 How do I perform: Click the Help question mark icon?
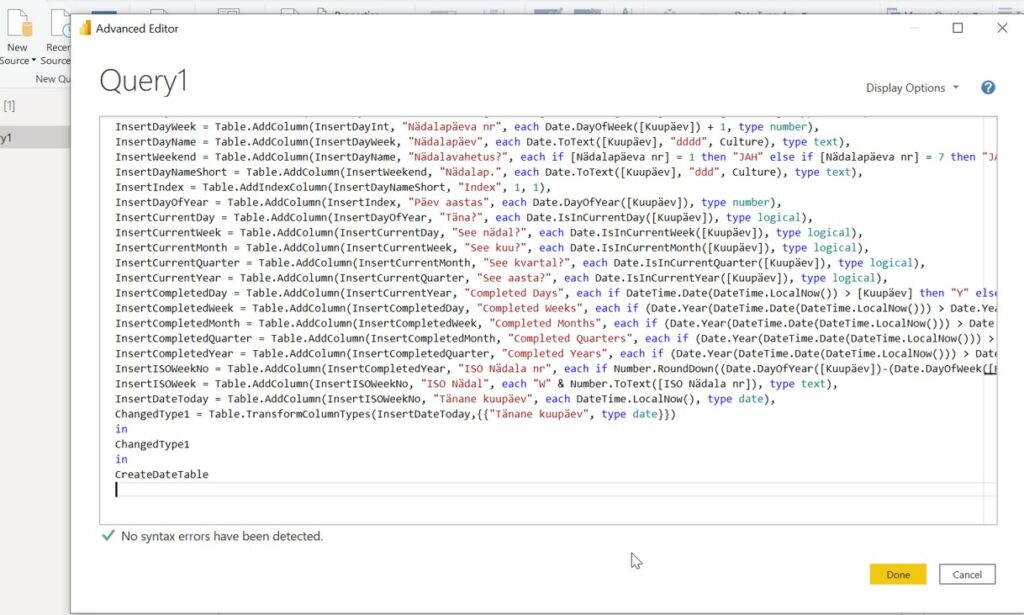988,88
